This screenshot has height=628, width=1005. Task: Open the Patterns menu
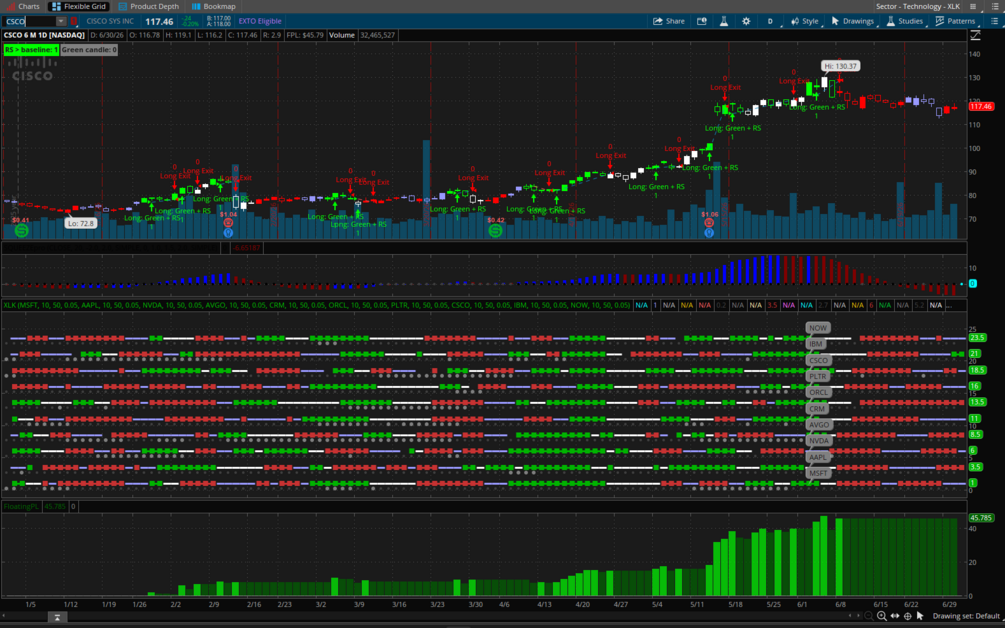[955, 21]
